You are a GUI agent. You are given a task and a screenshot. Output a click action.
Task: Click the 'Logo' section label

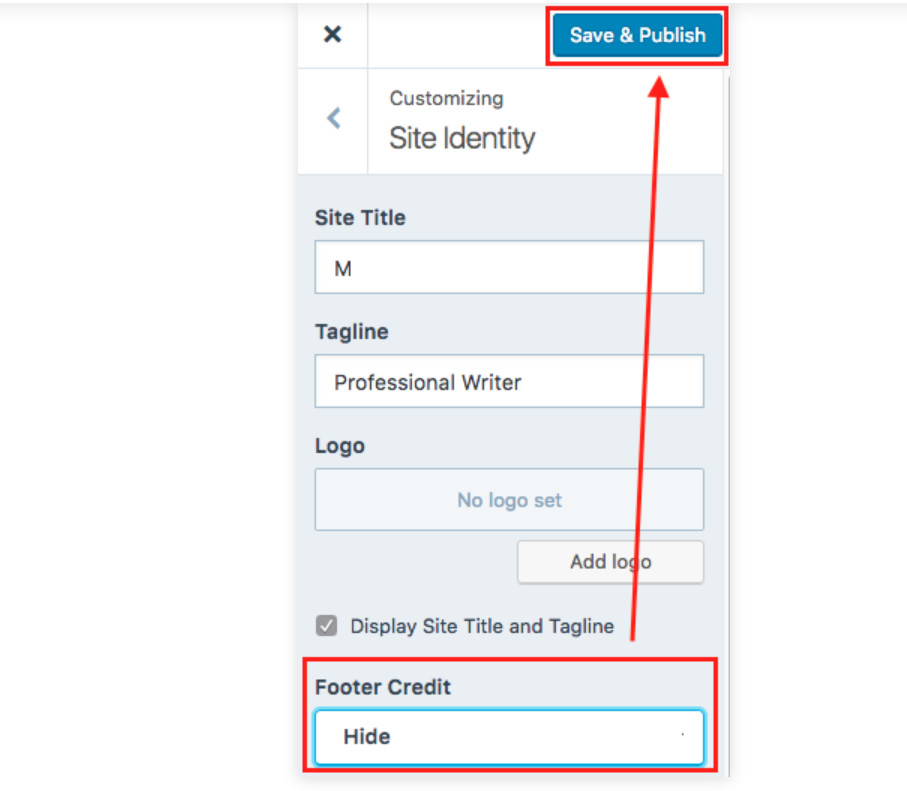(340, 446)
